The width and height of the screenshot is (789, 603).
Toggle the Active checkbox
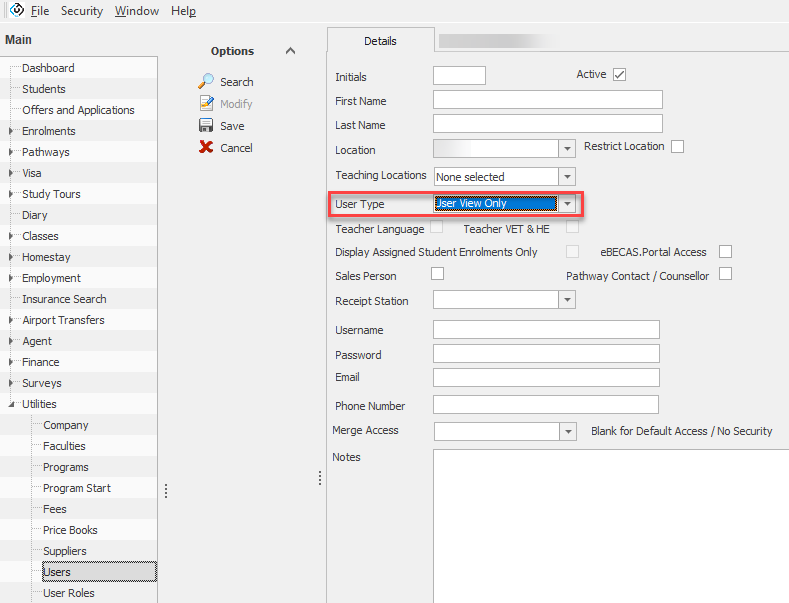coord(620,75)
